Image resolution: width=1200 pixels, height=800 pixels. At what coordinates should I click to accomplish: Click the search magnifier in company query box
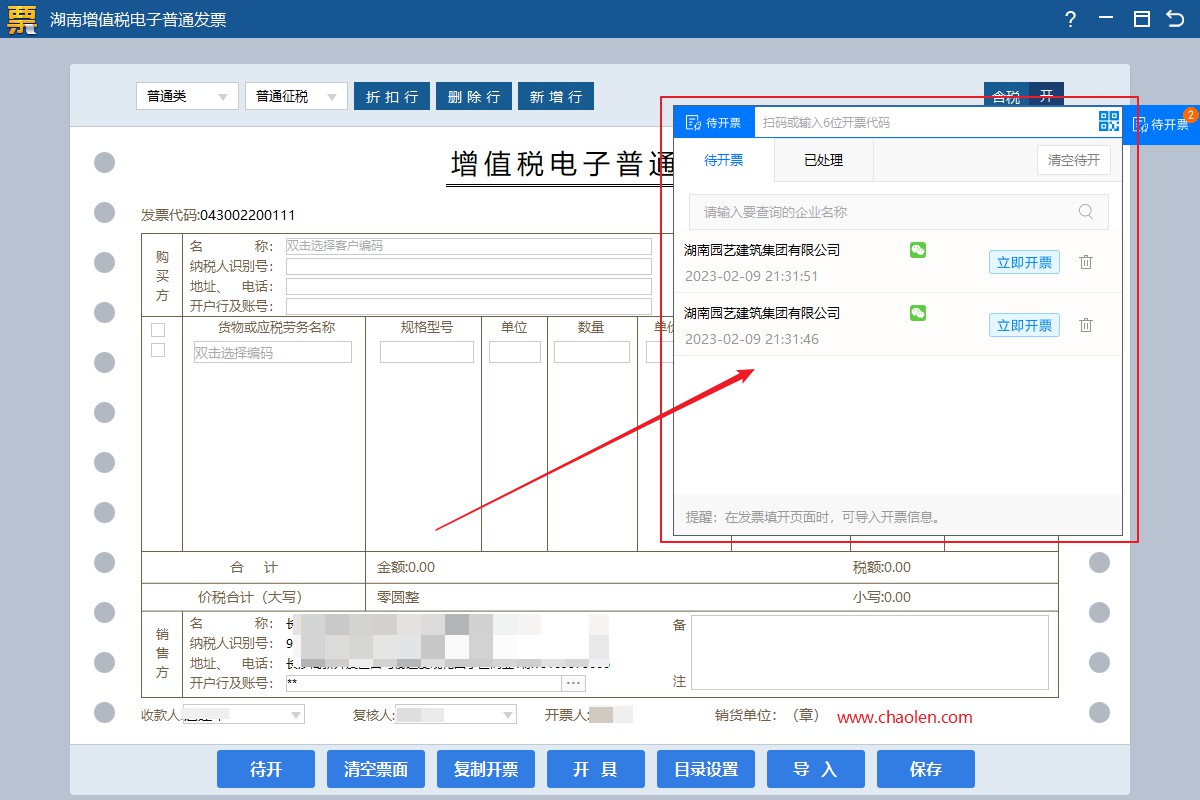[x=1086, y=212]
